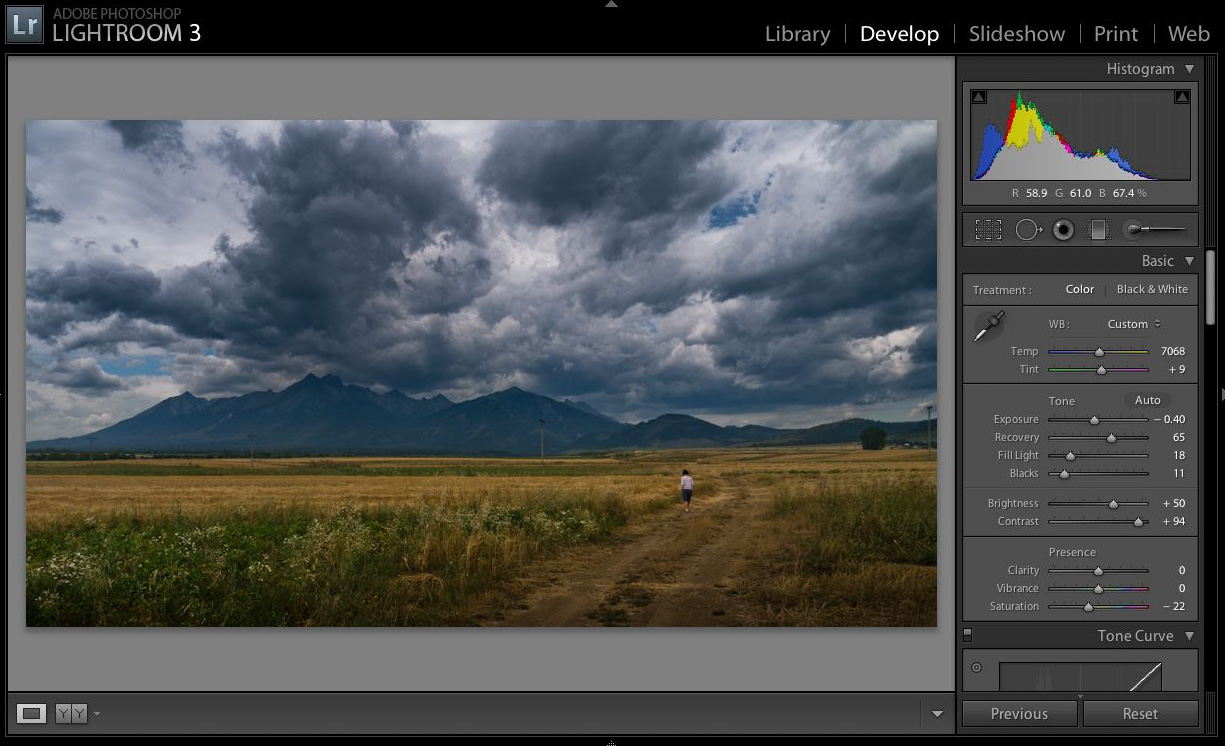1225x746 pixels.
Task: Click the histogram graph
Action: (1080, 135)
